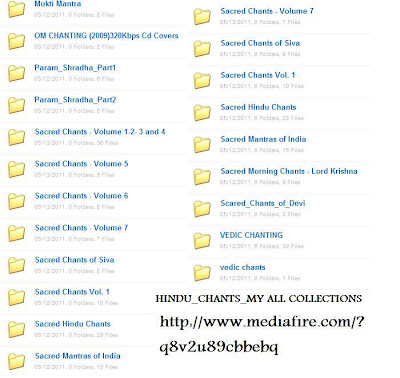
Task: Click the Sacred Chants - Volume 6 folder icon
Action: click(16, 201)
